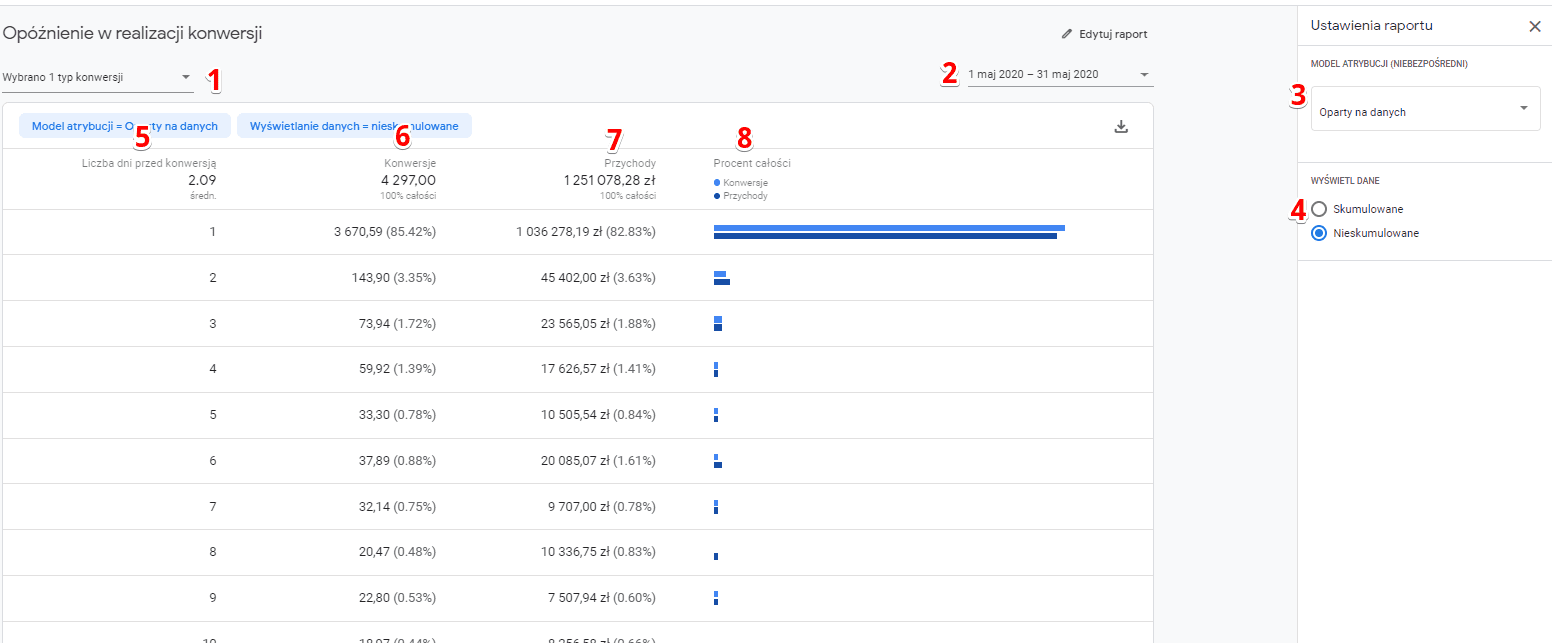The width and height of the screenshot is (1552, 643).
Task: Click the download report icon
Action: click(x=1121, y=126)
